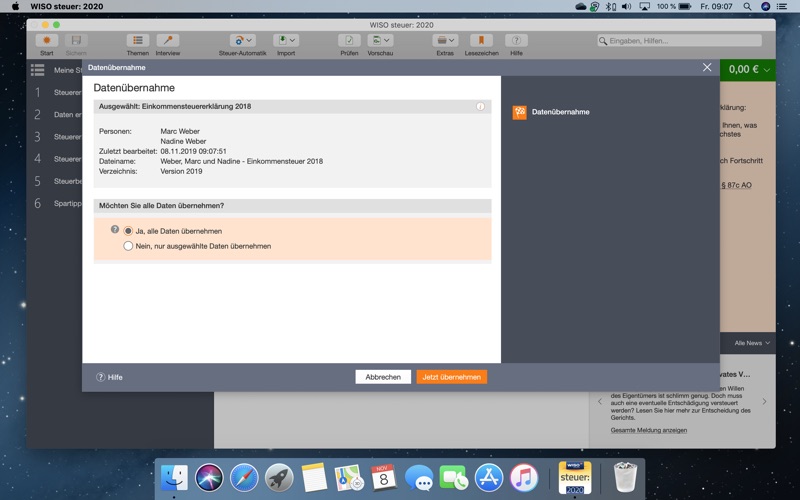The height and width of the screenshot is (500, 800).
Task: Click the Lesezeichen bookmark icon
Action: (481, 40)
